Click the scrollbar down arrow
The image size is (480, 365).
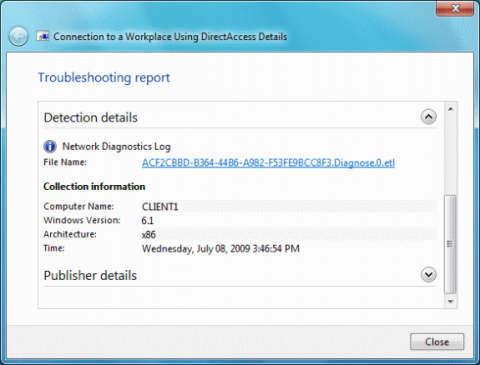[451, 301]
